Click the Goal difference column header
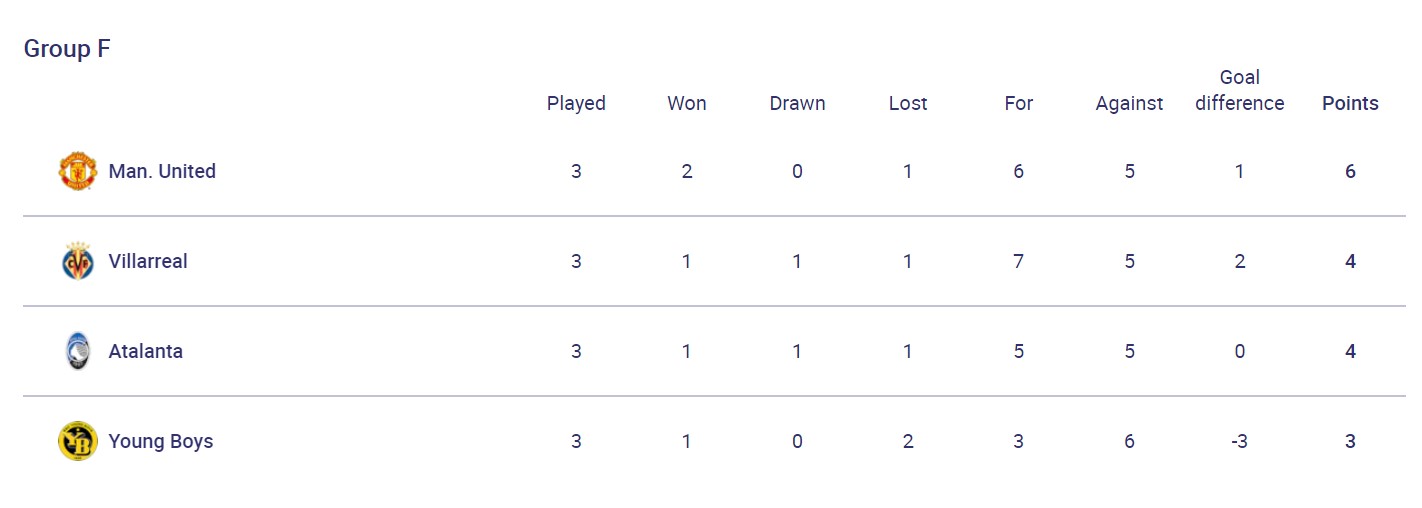The image size is (1422, 508). point(1240,90)
